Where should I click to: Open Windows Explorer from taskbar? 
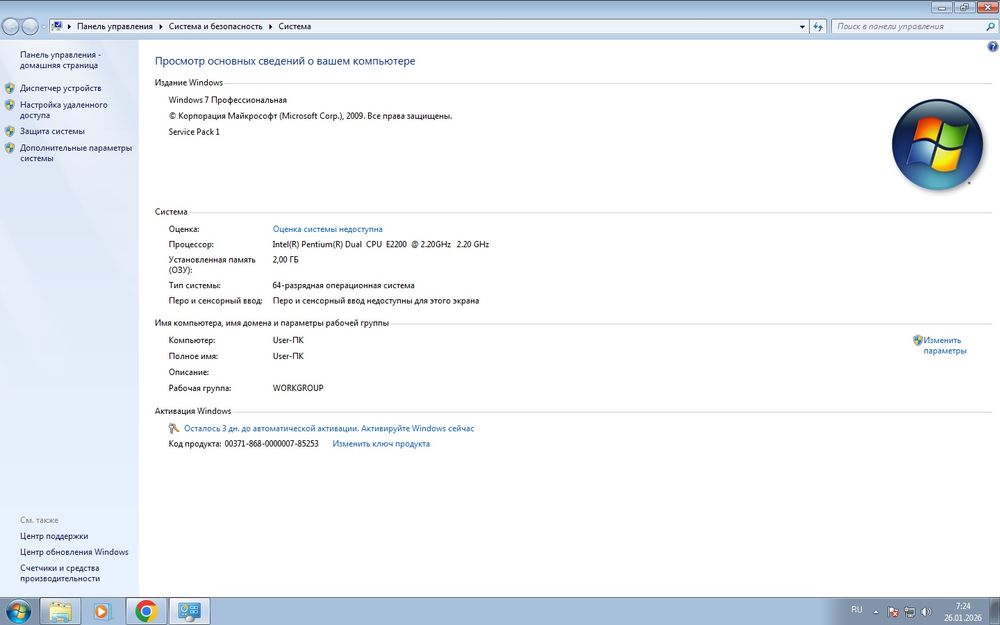point(61,612)
